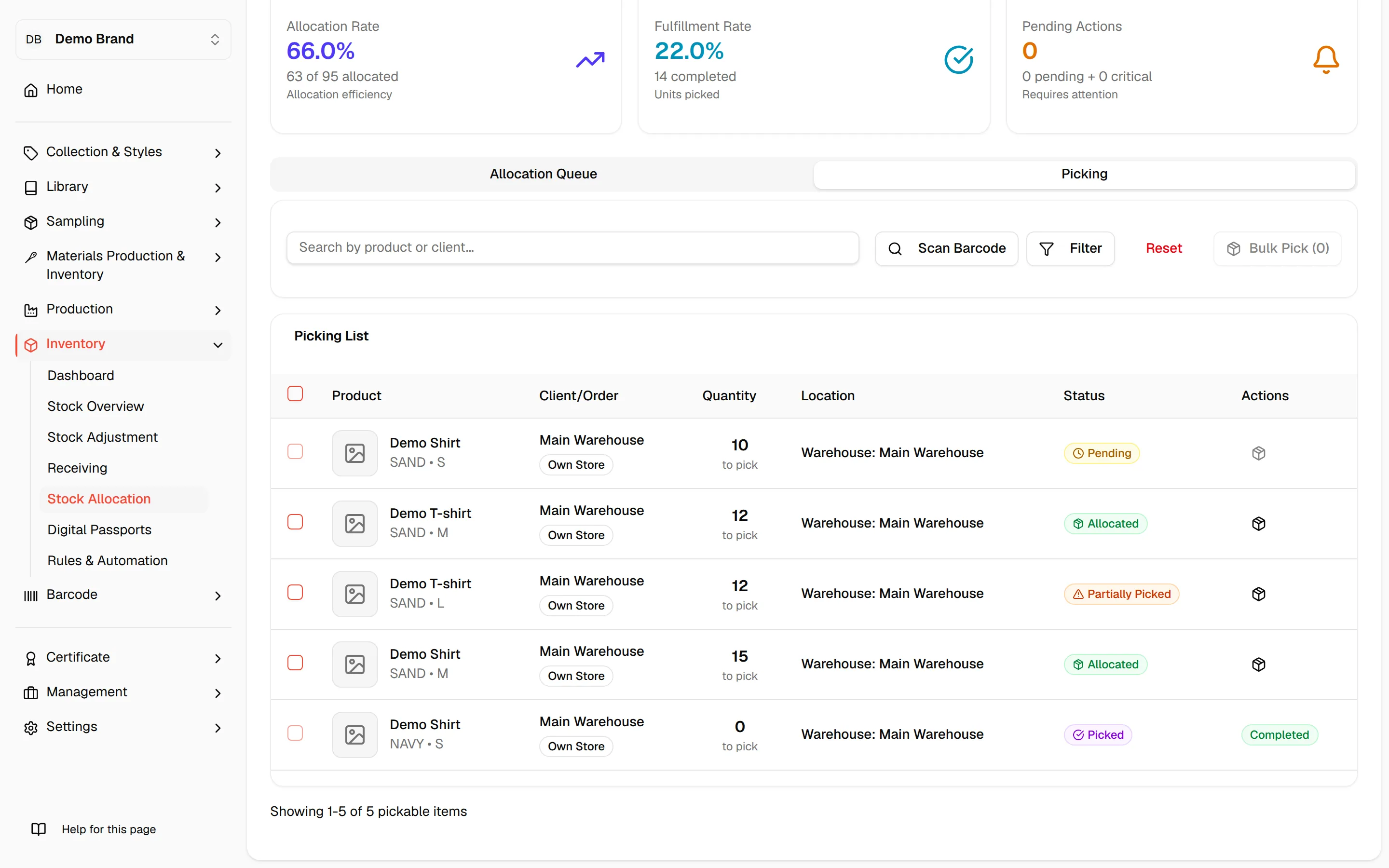Select the Picking tab
The height and width of the screenshot is (868, 1389).
[1084, 174]
